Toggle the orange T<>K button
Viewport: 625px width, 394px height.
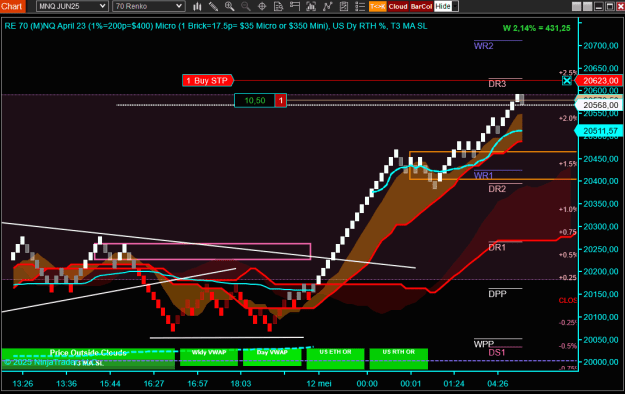tap(377, 6)
